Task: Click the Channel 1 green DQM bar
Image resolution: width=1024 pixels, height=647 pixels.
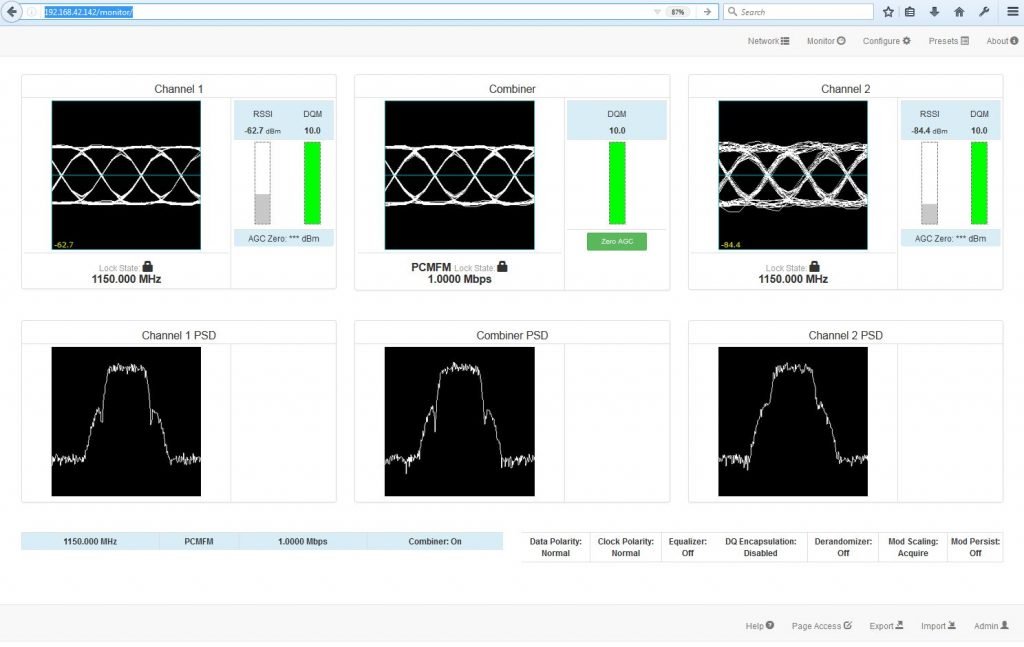Action: click(312, 183)
